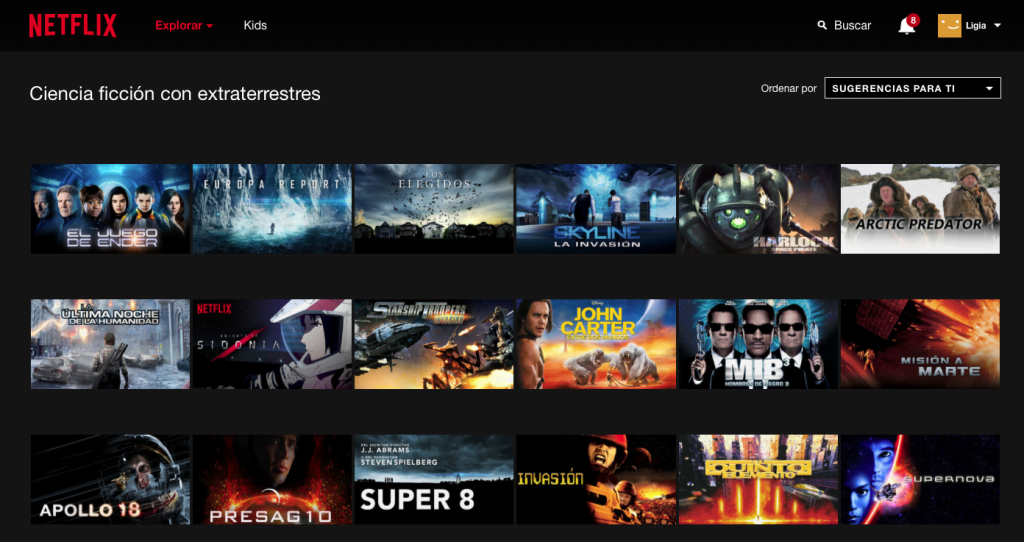Screen dimensions: 1024x542
Task: Select Los Elegidos movie thumbnail
Action: click(434, 209)
